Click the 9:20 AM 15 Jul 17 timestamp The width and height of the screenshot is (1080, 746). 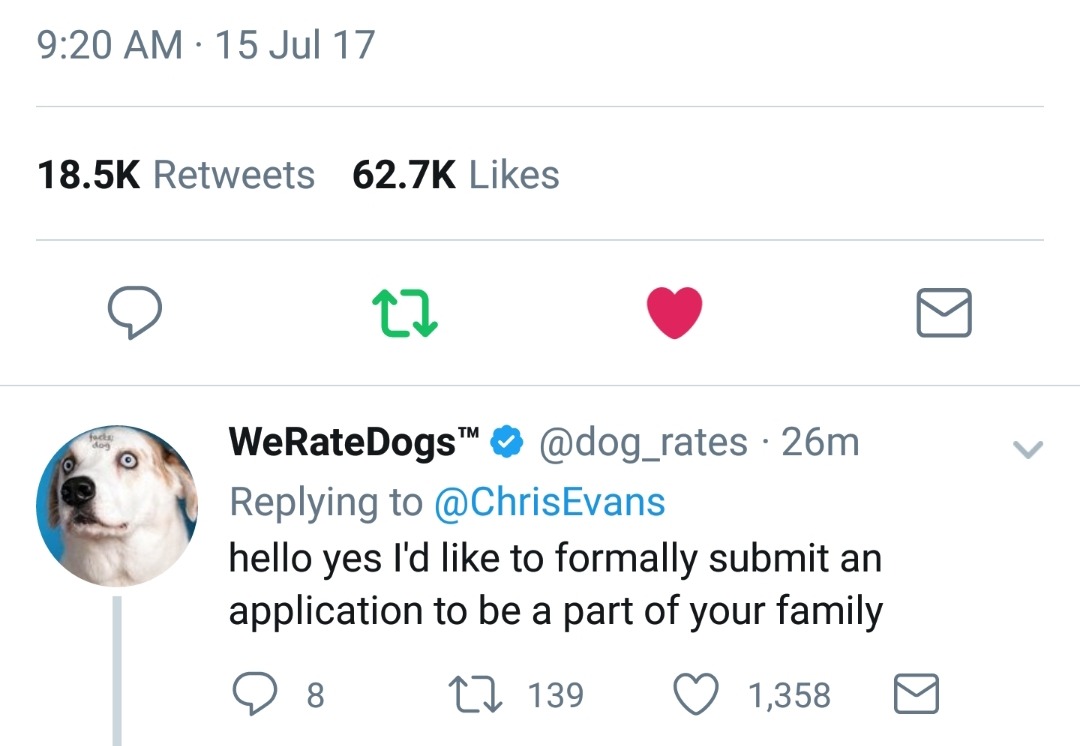[206, 45]
